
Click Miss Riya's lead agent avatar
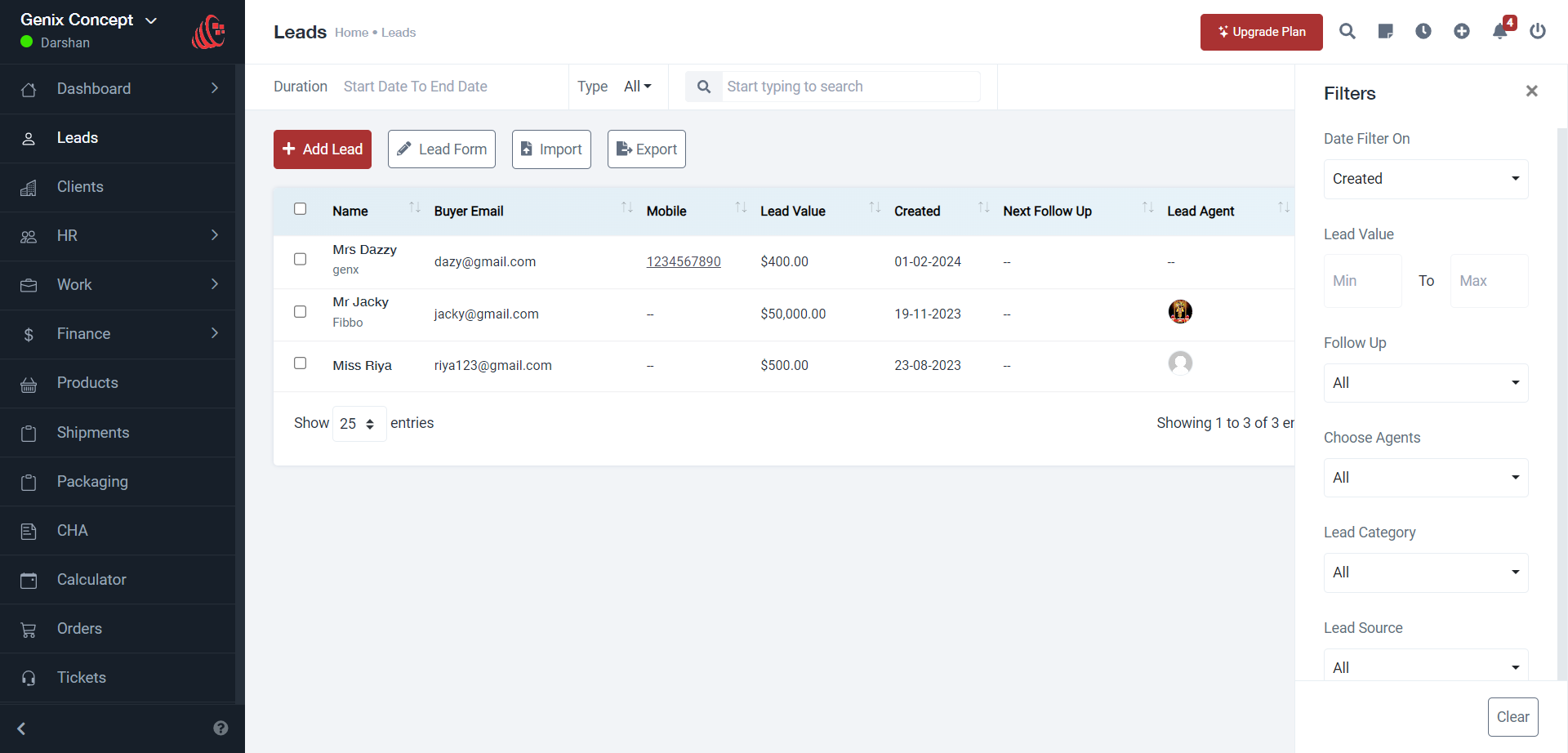click(1180, 363)
